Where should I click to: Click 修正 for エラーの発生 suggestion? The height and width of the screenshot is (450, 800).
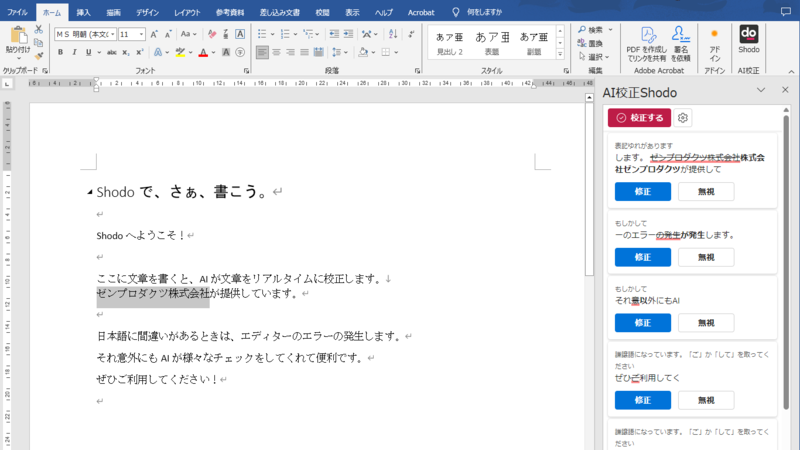click(x=642, y=257)
